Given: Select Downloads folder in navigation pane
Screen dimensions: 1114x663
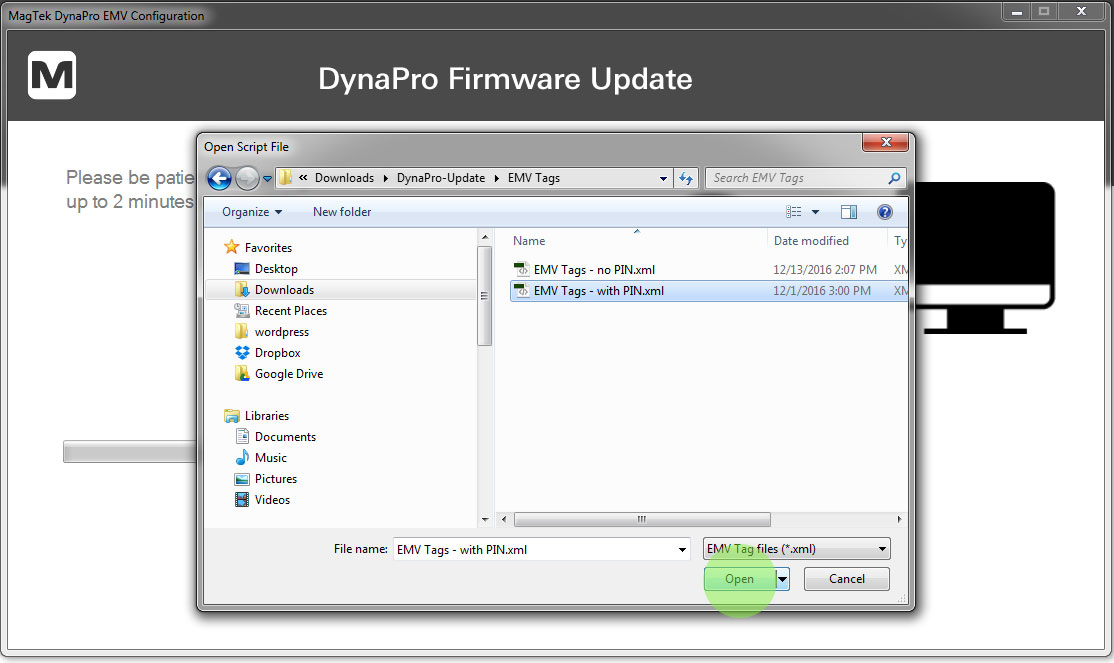Looking at the screenshot, I should pyautogui.click(x=284, y=289).
